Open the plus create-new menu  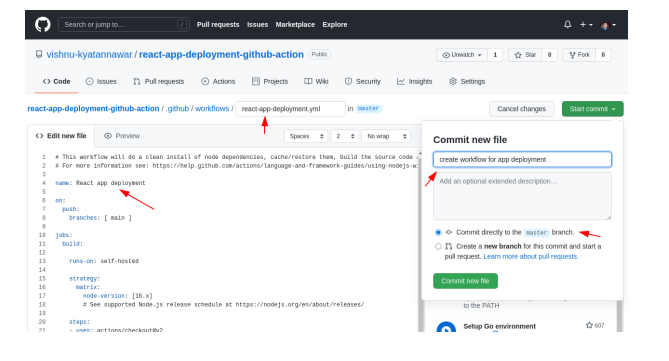[586, 25]
